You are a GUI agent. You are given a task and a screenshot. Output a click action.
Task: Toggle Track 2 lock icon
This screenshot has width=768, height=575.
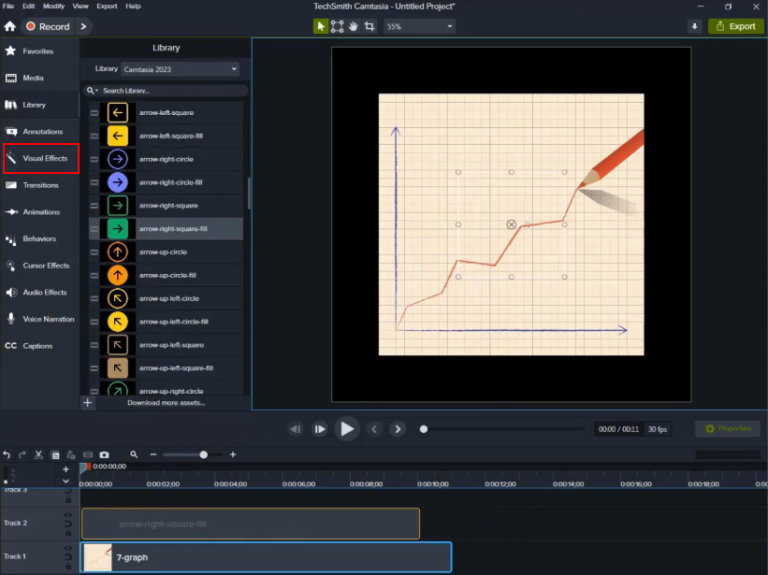tap(68, 533)
